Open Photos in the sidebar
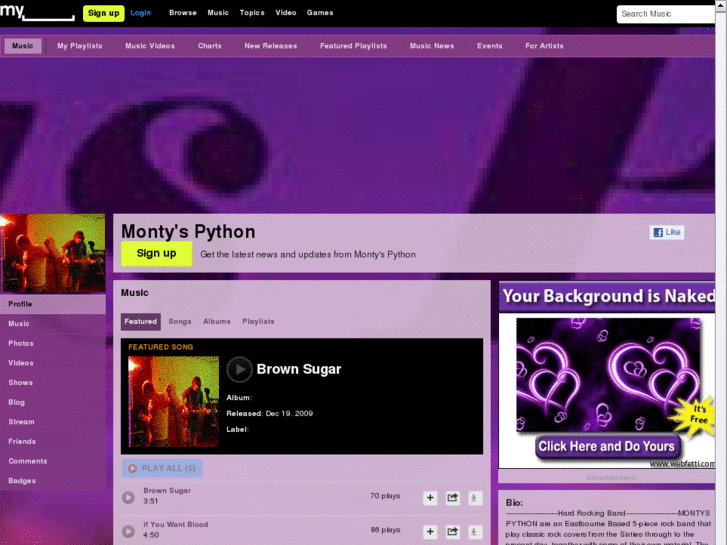This screenshot has height=545, width=727. tap(53, 343)
